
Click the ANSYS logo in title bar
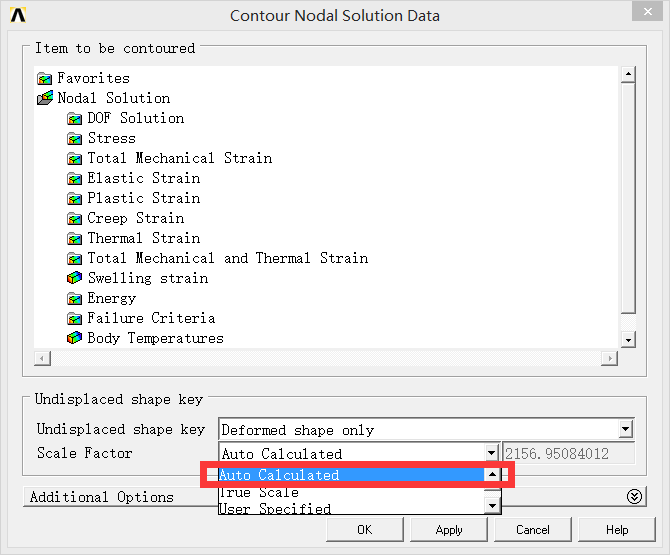pyautogui.click(x=18, y=15)
